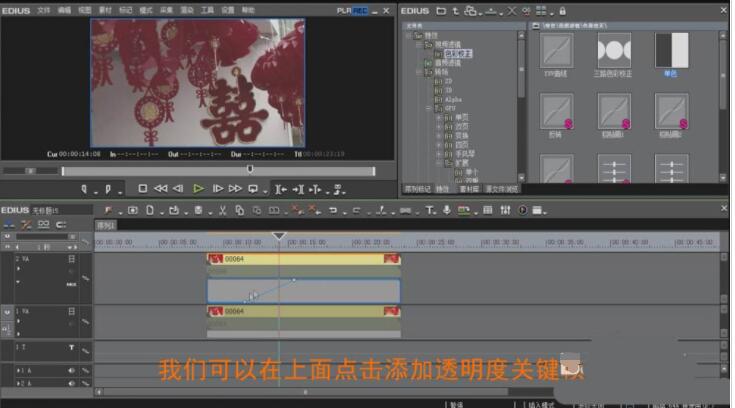This screenshot has height=408, width=735.
Task: Collapse the GPU folder in effect tree
Action: click(428, 108)
